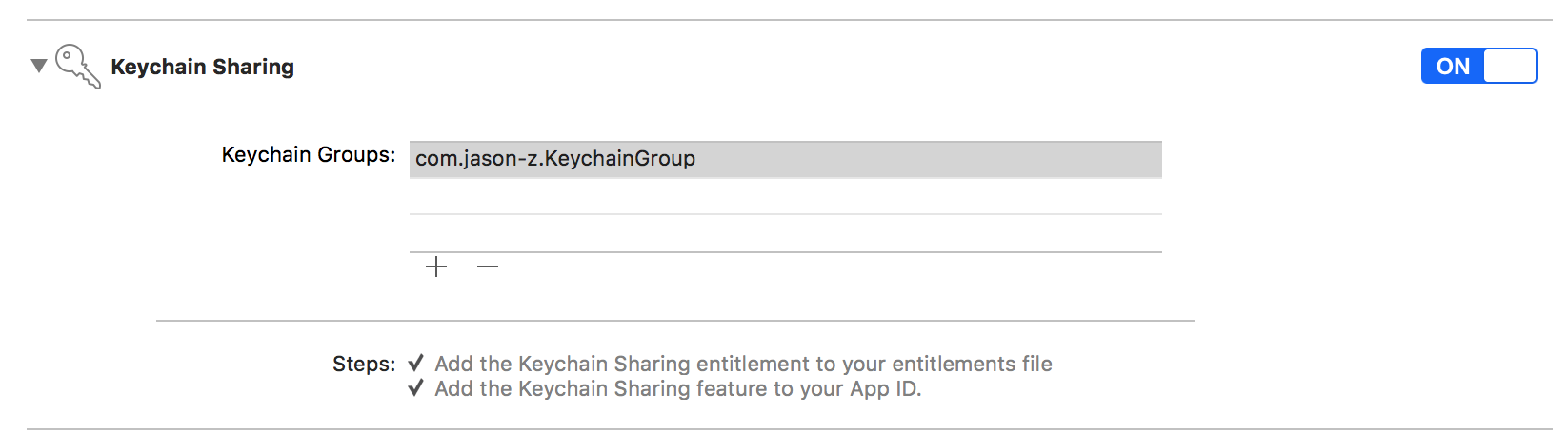The width and height of the screenshot is (1568, 434).
Task: Select the com.jason-z.KeychainGroup entry
Action: pos(786,159)
